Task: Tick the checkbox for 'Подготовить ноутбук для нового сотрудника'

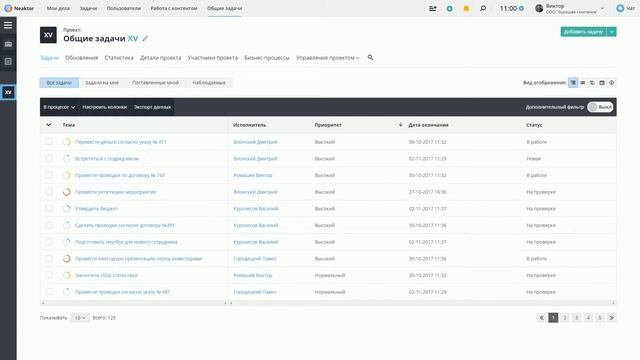Action: pos(49,242)
